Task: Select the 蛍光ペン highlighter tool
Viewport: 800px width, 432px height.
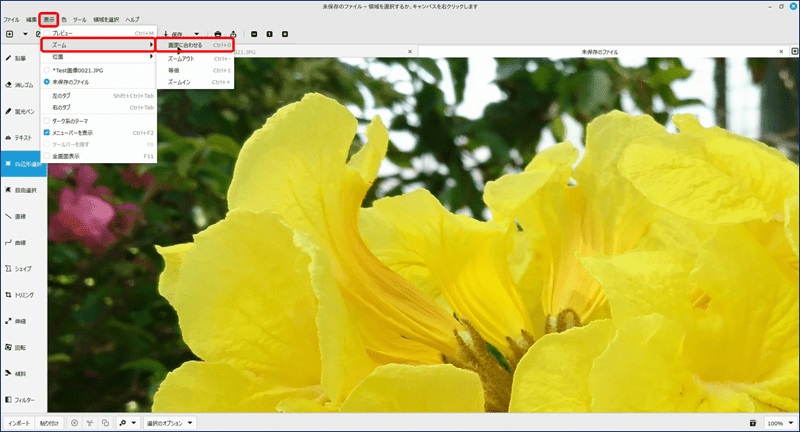Action: [x=23, y=111]
